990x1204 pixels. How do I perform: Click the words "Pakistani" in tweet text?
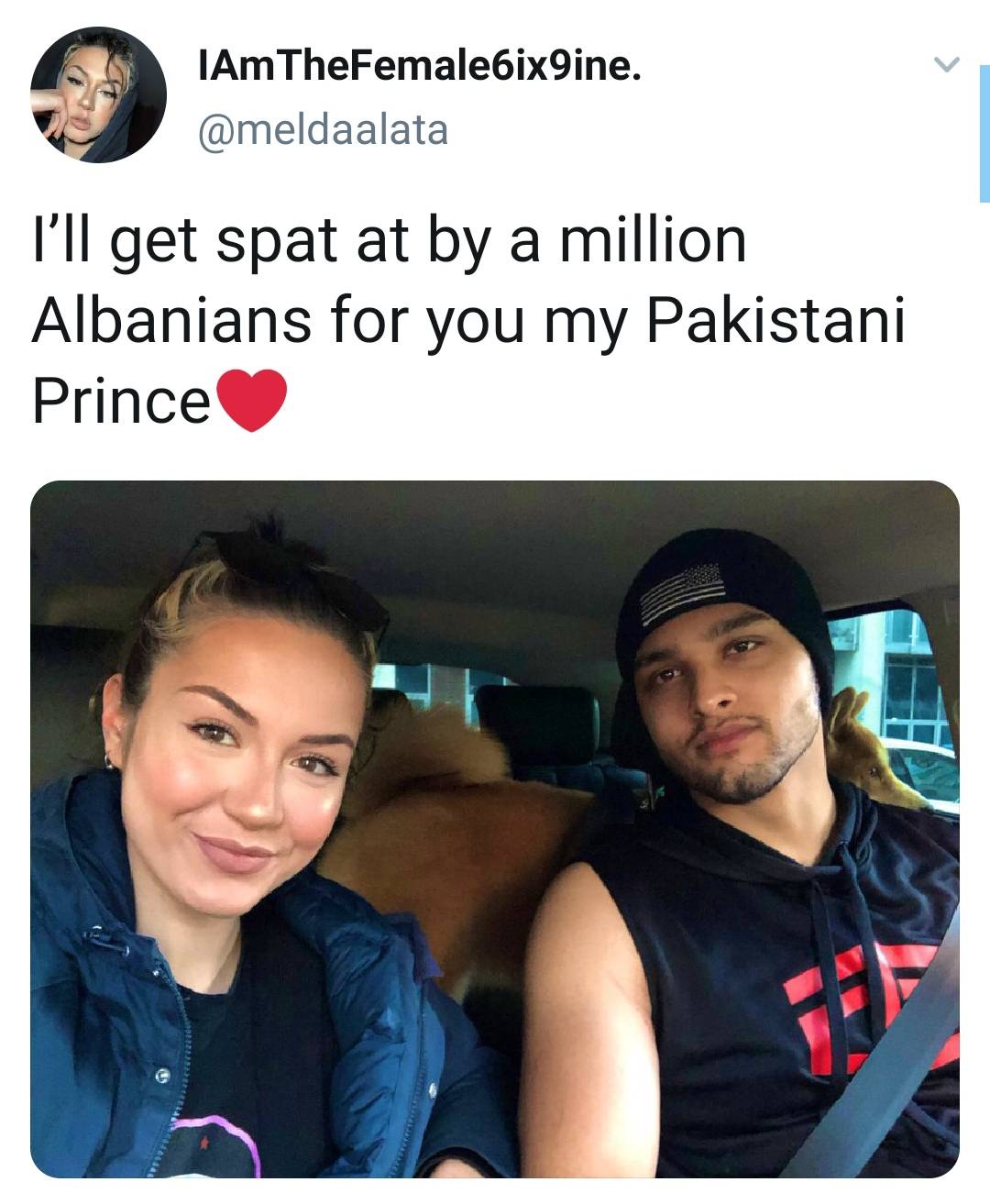coord(775,321)
